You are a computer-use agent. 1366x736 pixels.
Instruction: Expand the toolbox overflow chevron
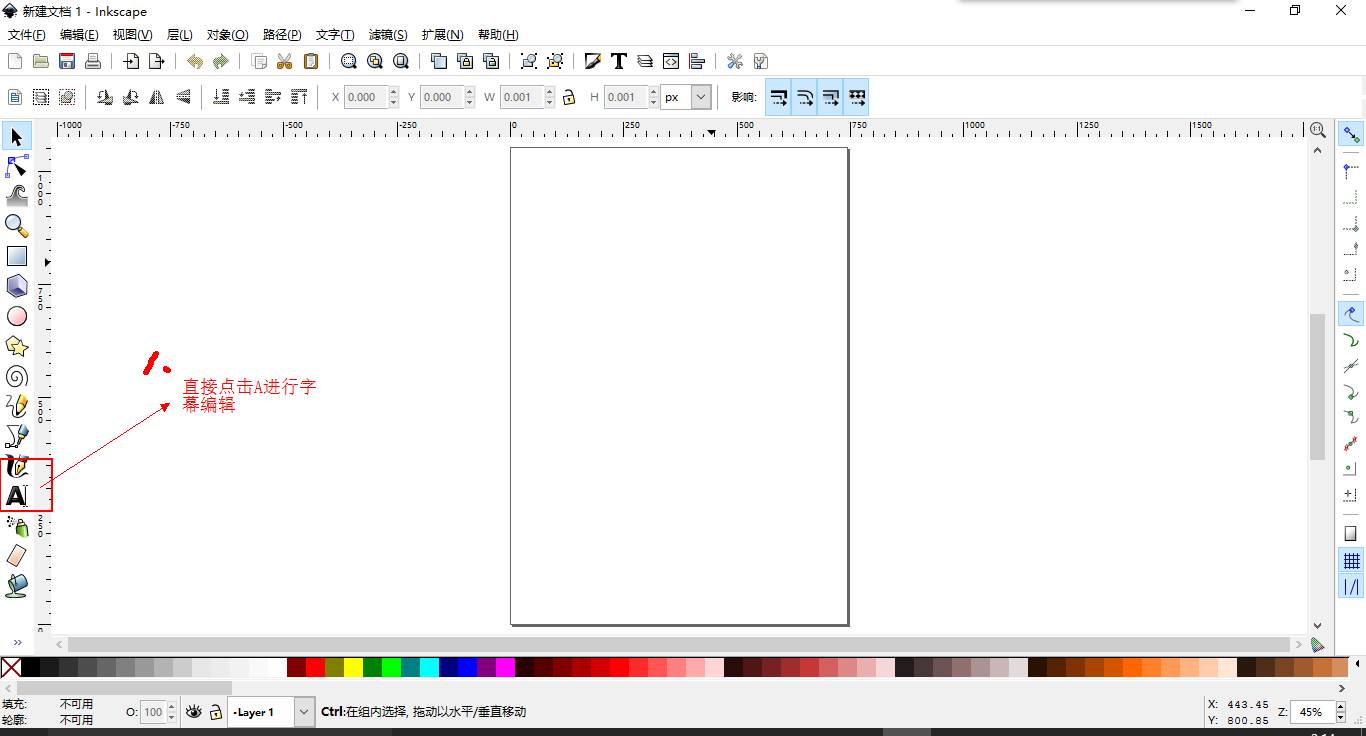[17, 643]
